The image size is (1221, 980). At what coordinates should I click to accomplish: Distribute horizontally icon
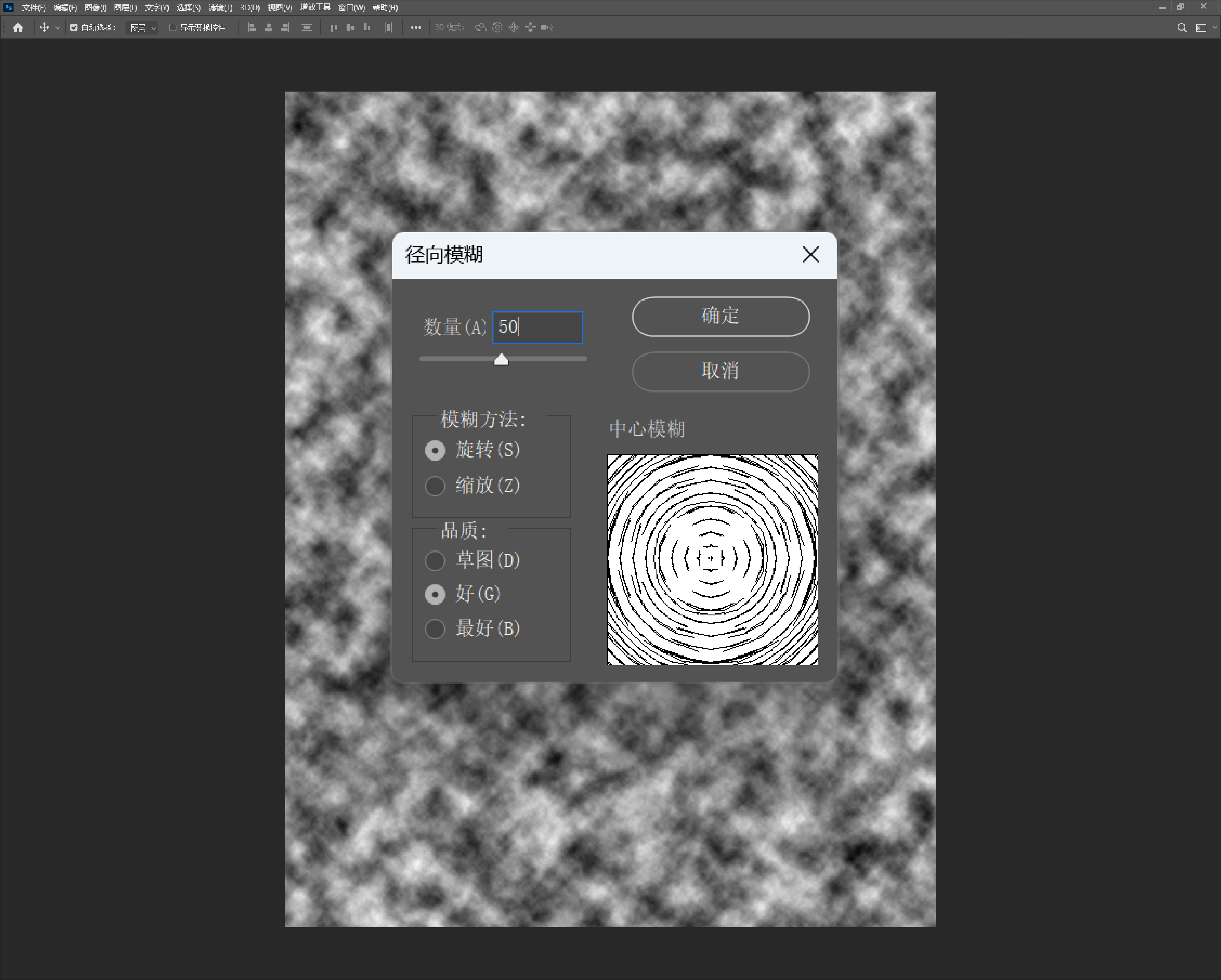click(388, 27)
